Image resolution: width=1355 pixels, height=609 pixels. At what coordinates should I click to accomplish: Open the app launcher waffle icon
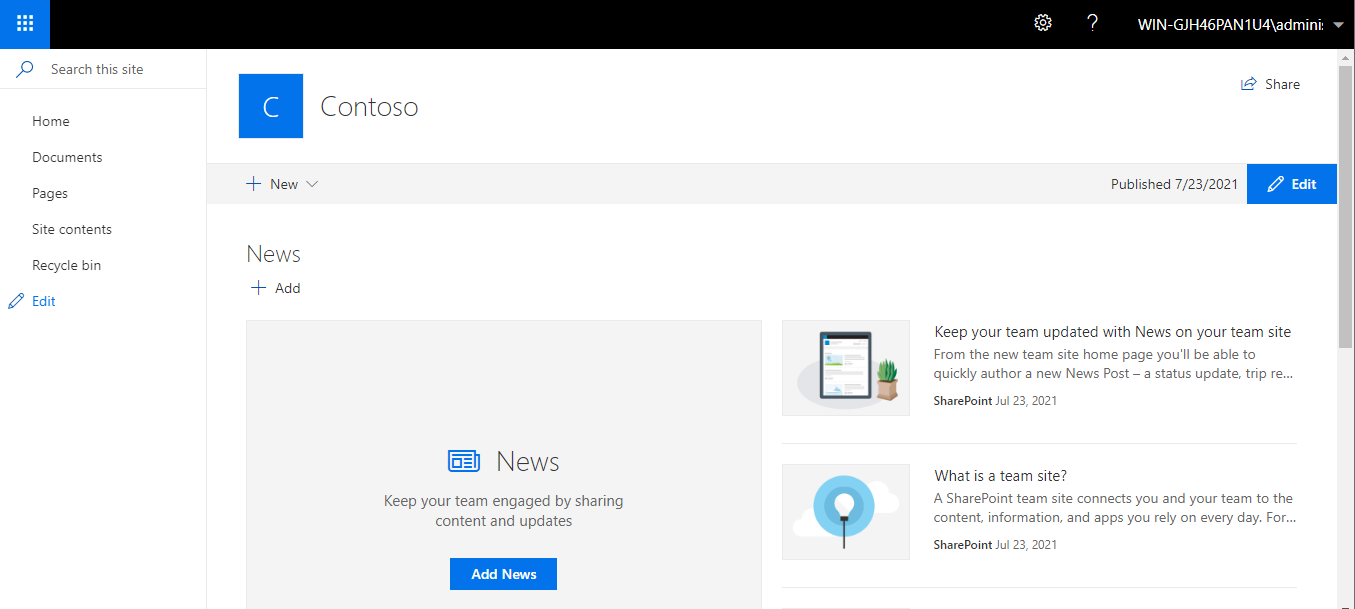(x=25, y=24)
